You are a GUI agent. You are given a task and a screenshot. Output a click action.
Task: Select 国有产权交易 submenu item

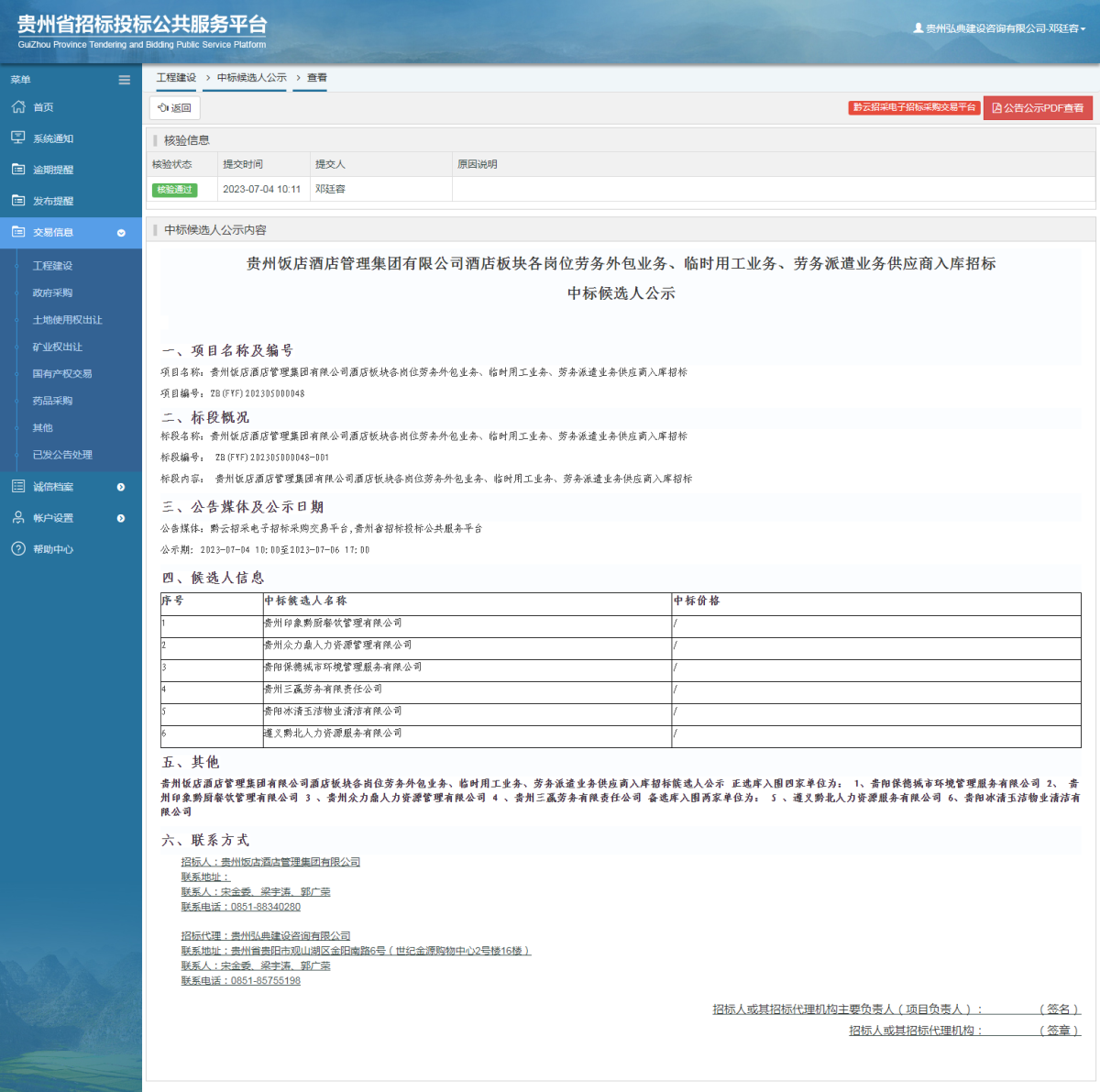click(x=62, y=373)
